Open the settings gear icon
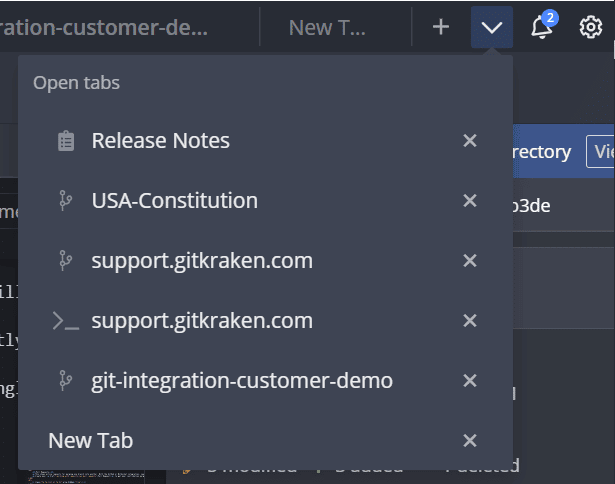Viewport: 615px width, 484px height. click(x=590, y=27)
